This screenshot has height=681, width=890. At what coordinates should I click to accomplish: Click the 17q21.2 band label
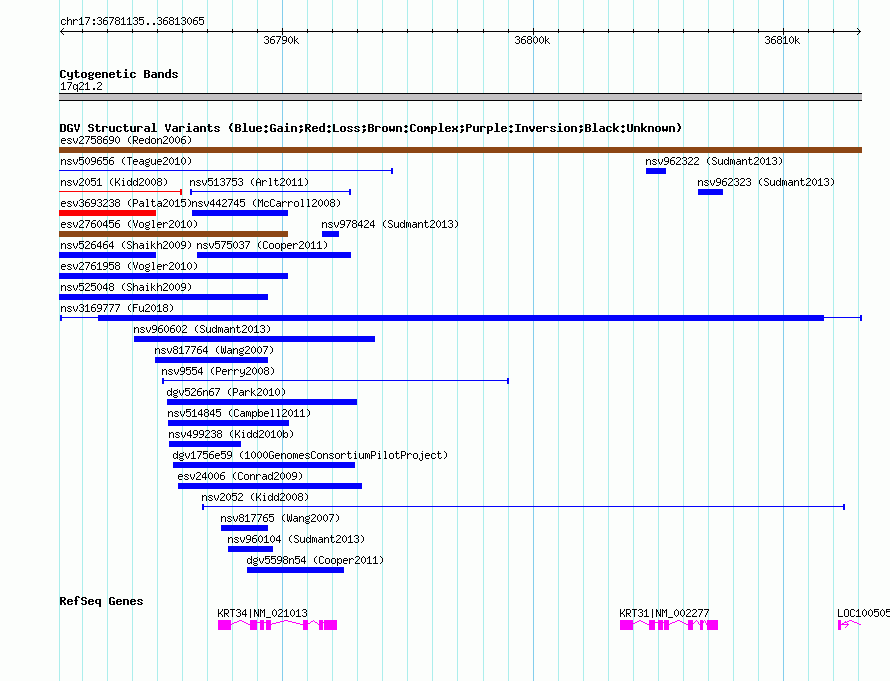point(81,86)
